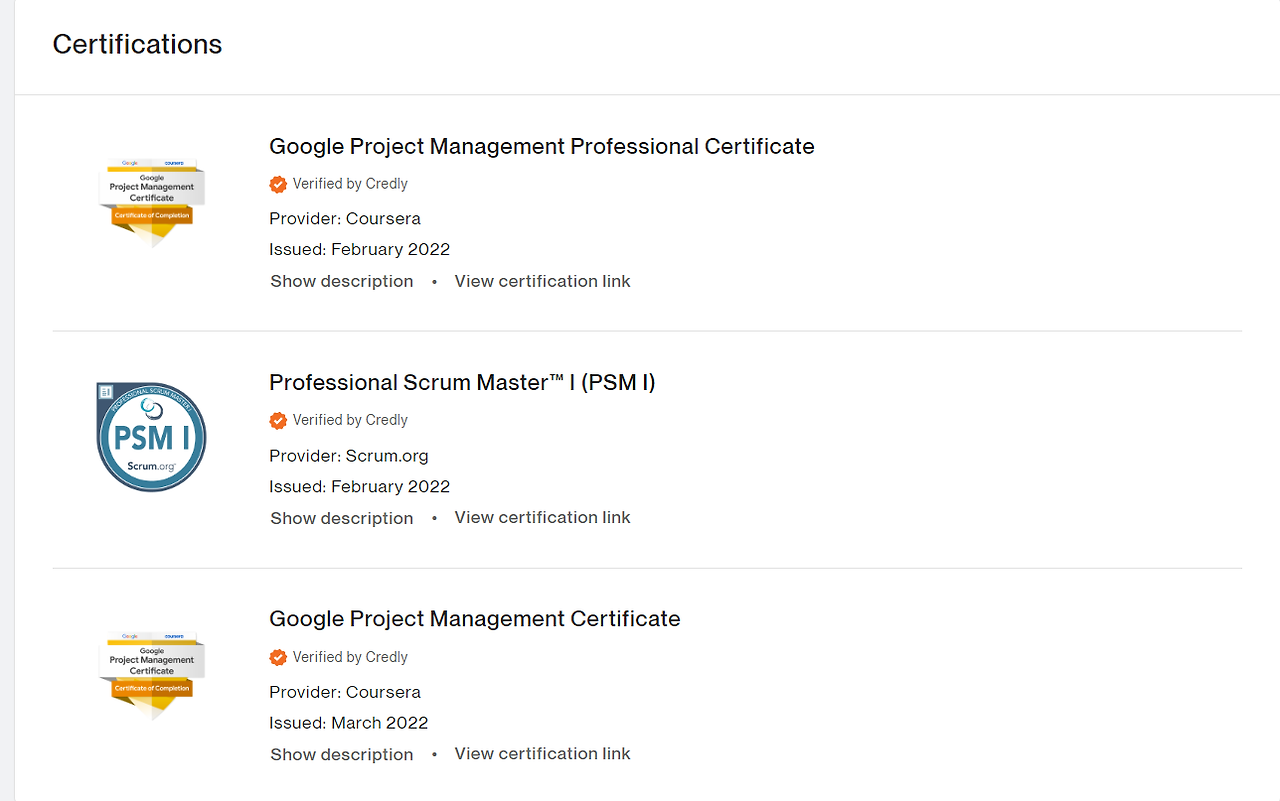
Task: Show description for Professional Scrum Master I
Action: pos(342,518)
